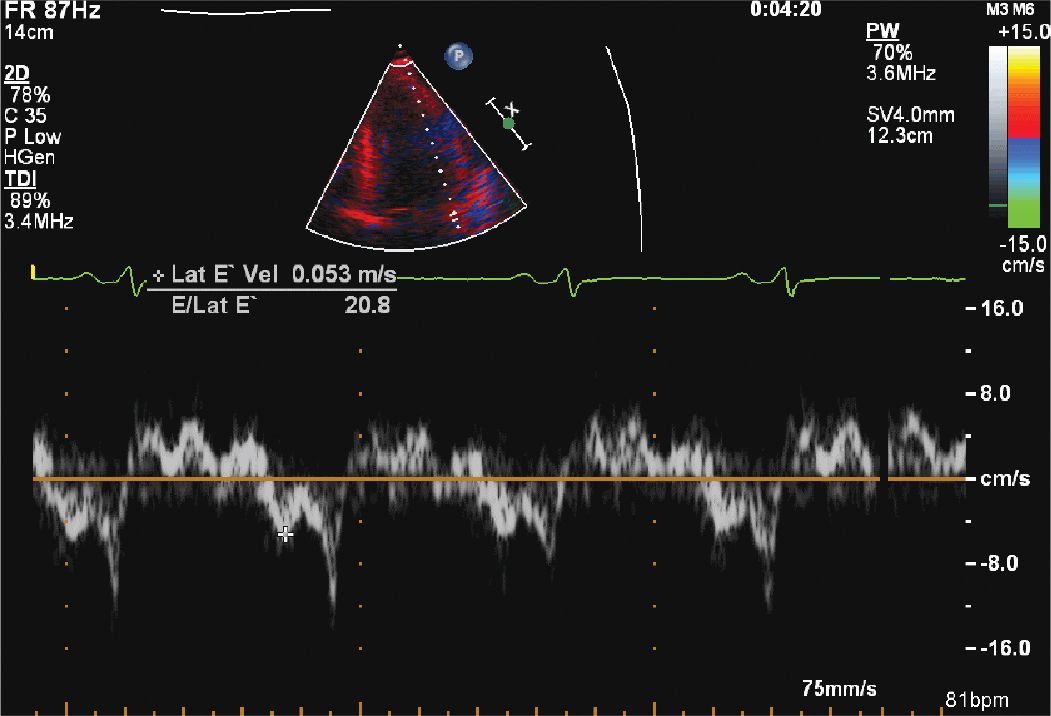The width and height of the screenshot is (1051, 716).
Task: Click the blue P probe orientation marker
Action: [x=458, y=57]
